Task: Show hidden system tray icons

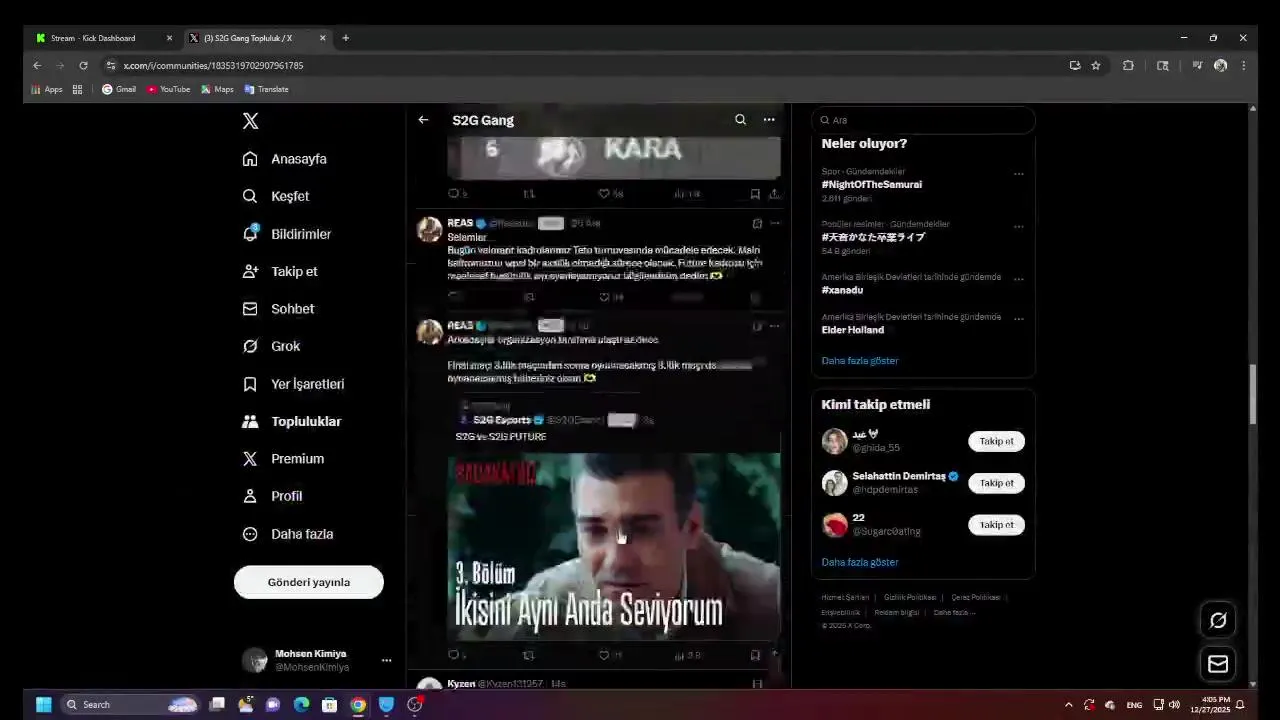Action: (x=1068, y=704)
